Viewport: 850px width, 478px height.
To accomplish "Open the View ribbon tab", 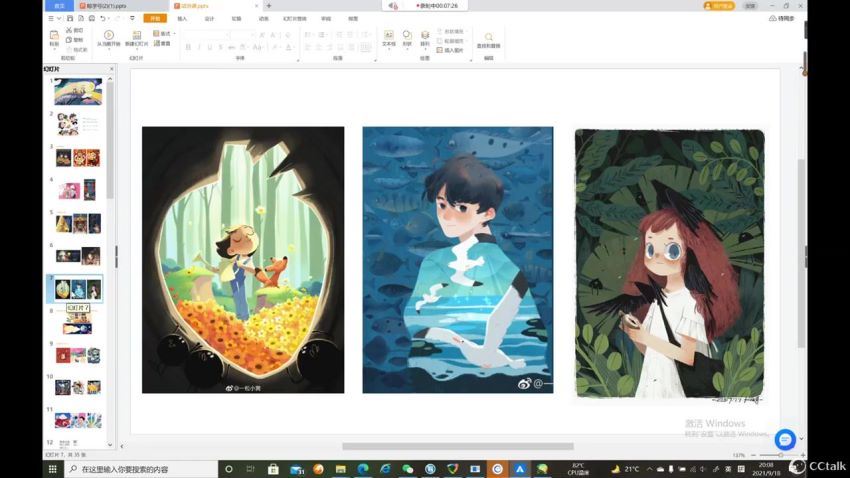I will tap(353, 18).
